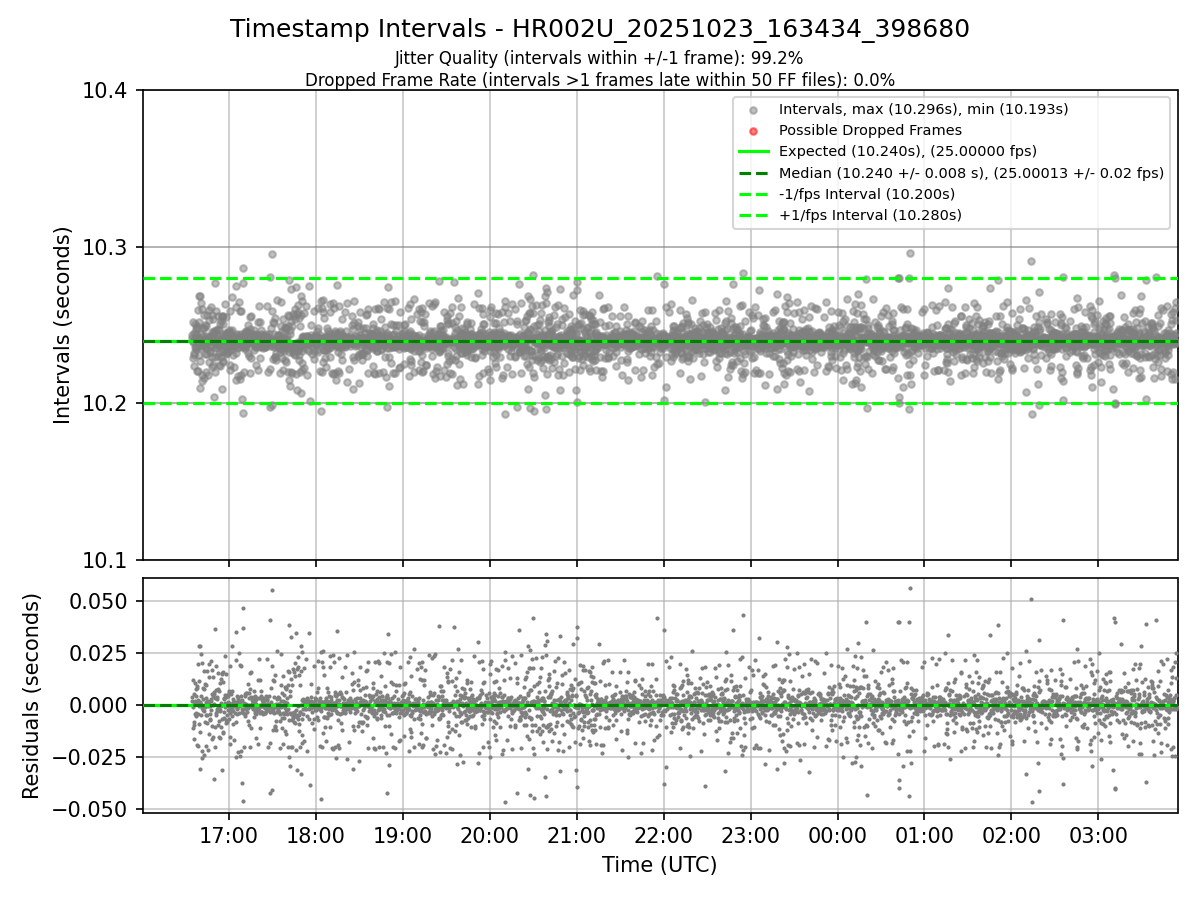Click the '01:00' time tick label
This screenshot has height=900, width=1200.
coord(924,834)
